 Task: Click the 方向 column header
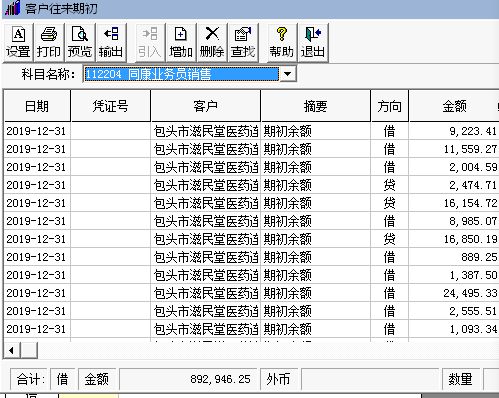389,106
